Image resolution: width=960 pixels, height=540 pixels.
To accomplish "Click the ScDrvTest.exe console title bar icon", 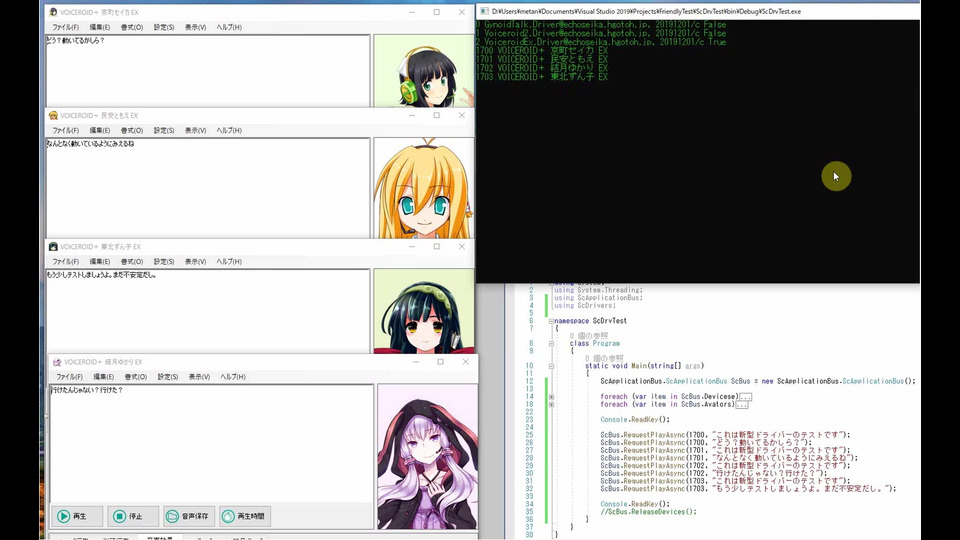I will (x=484, y=11).
